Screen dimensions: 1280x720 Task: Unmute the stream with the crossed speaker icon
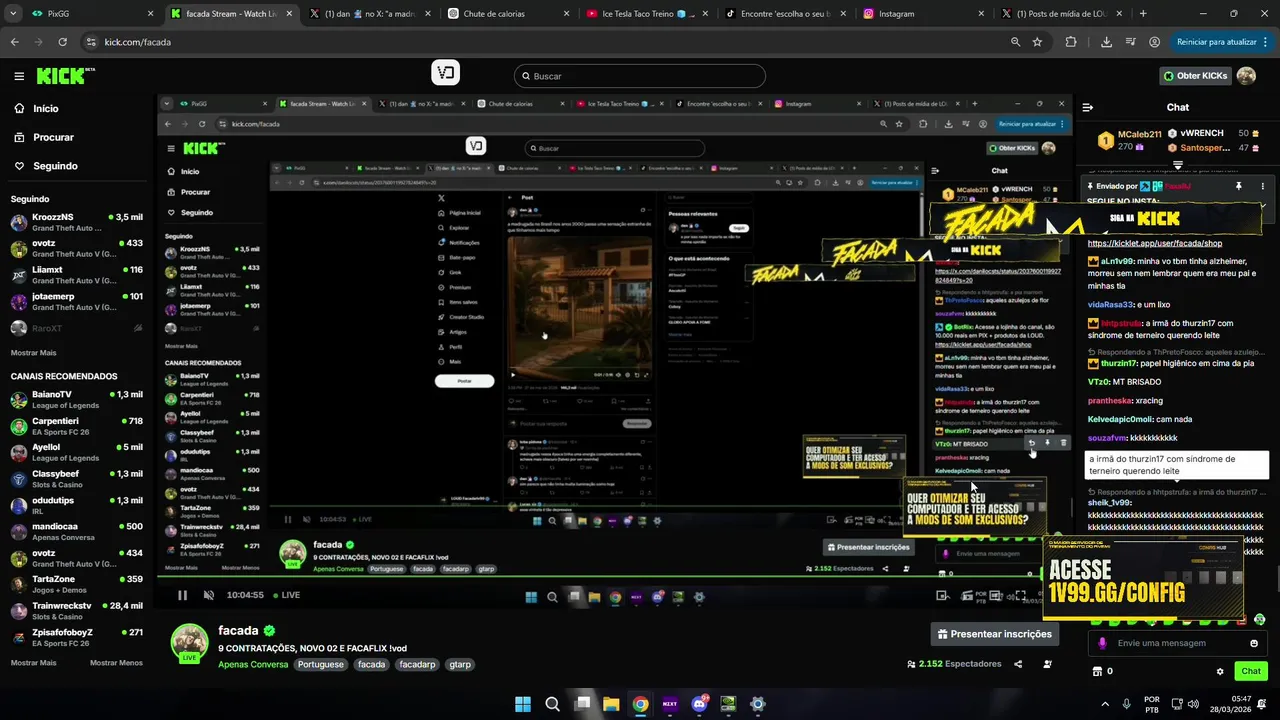click(x=208, y=595)
